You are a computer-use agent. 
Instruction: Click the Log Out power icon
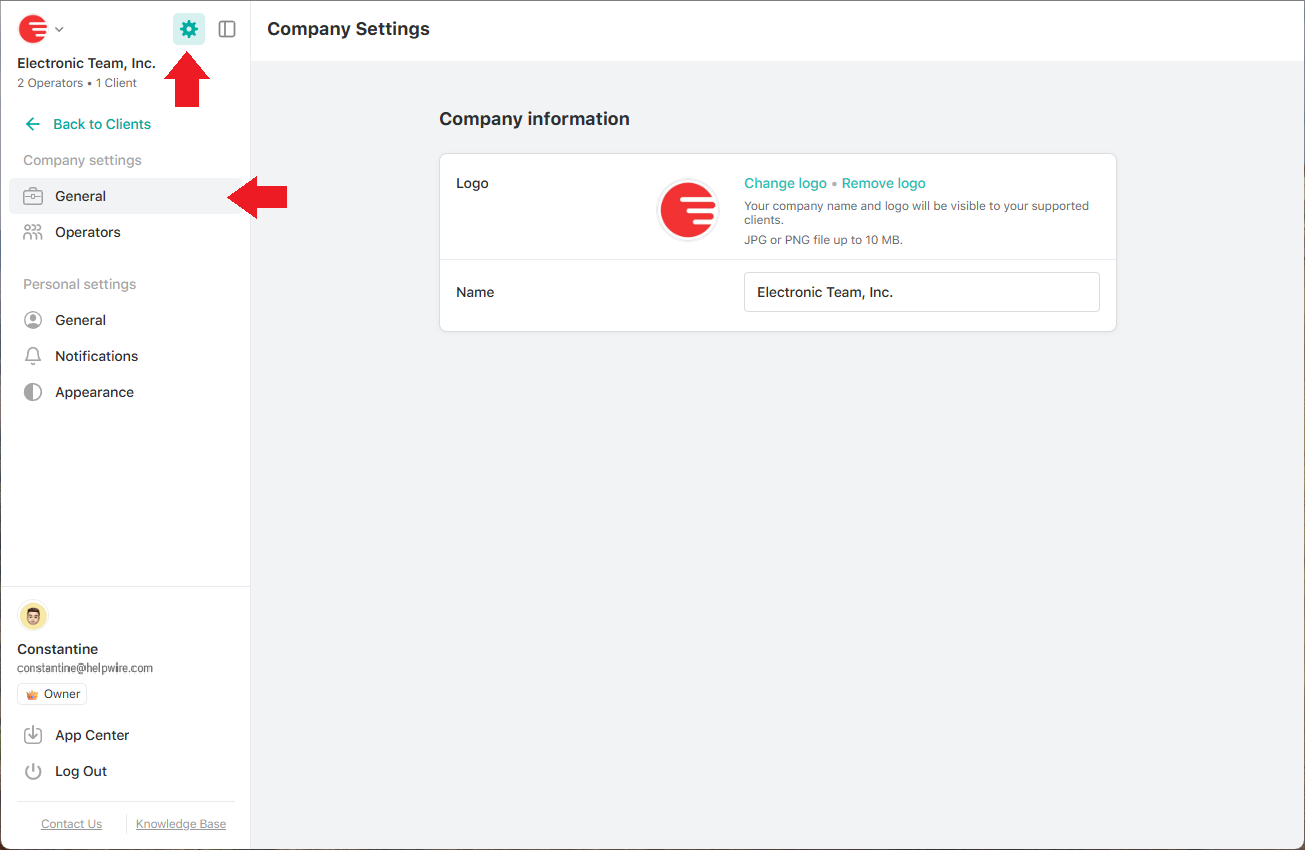coord(33,771)
